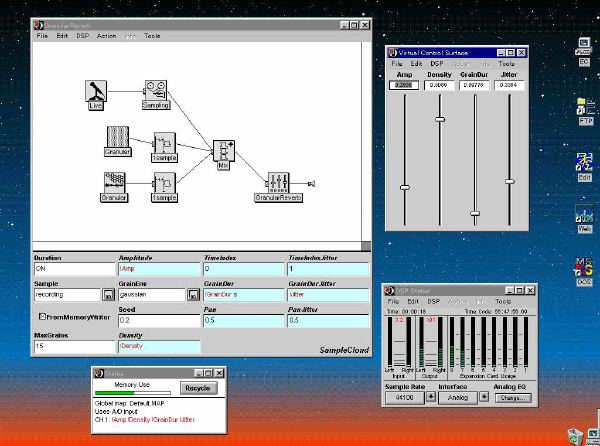Click the Analog EQ Change button

click(x=511, y=396)
